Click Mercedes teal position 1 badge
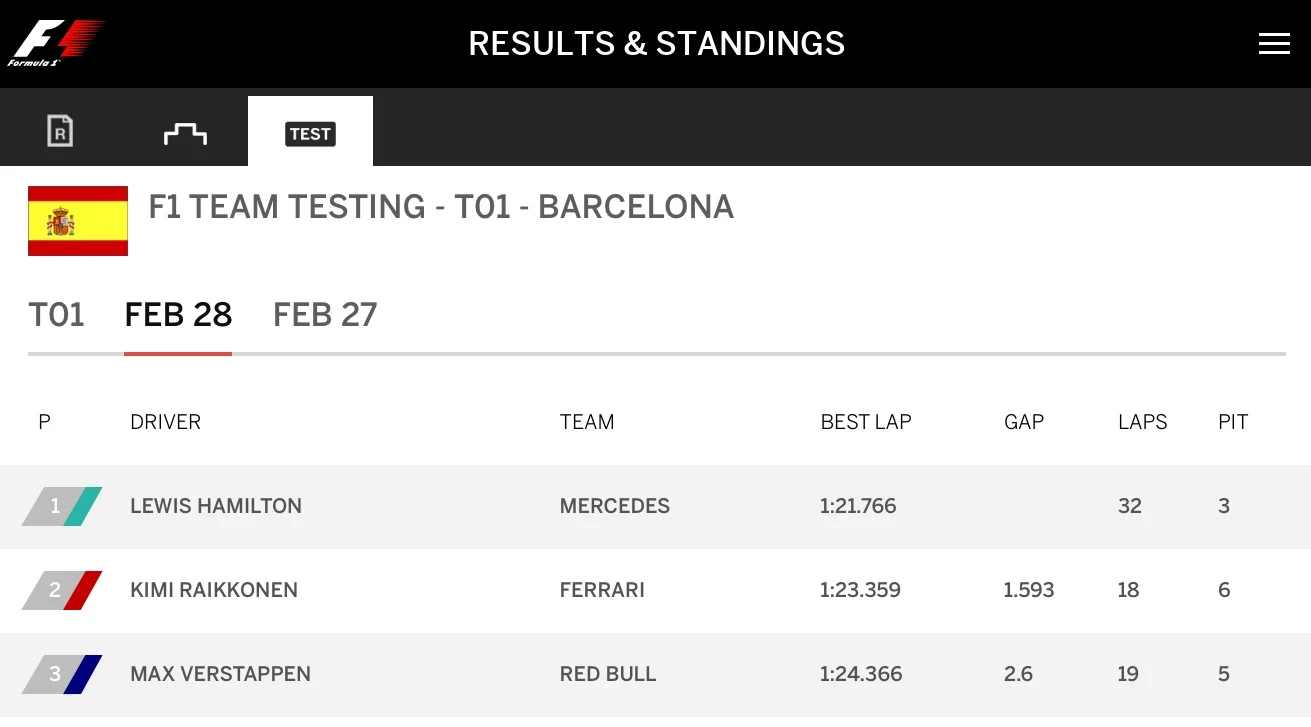This screenshot has width=1311, height=727. click(x=62, y=506)
